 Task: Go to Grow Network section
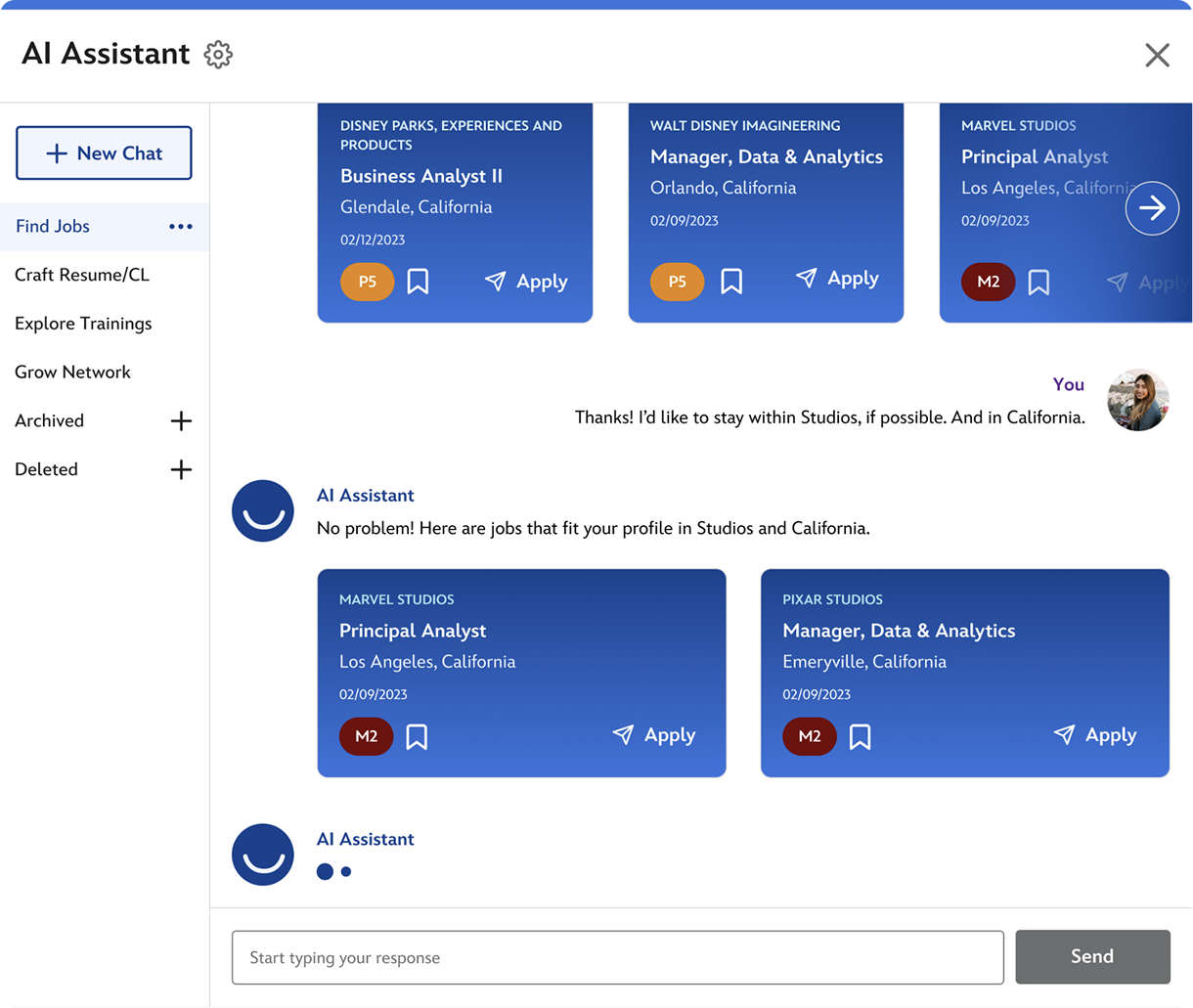point(72,373)
